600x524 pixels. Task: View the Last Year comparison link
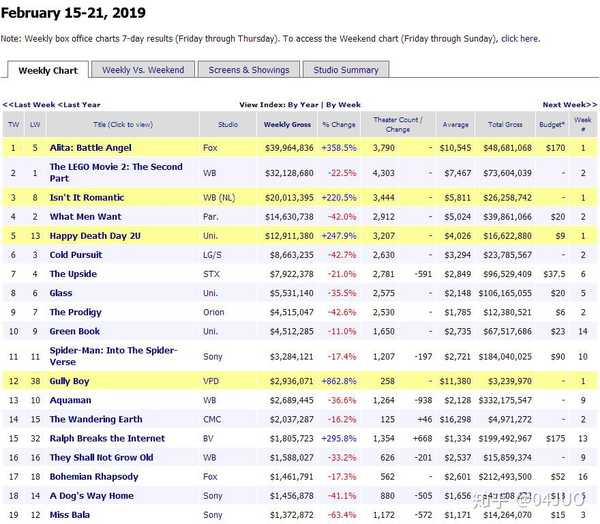[x=79, y=105]
